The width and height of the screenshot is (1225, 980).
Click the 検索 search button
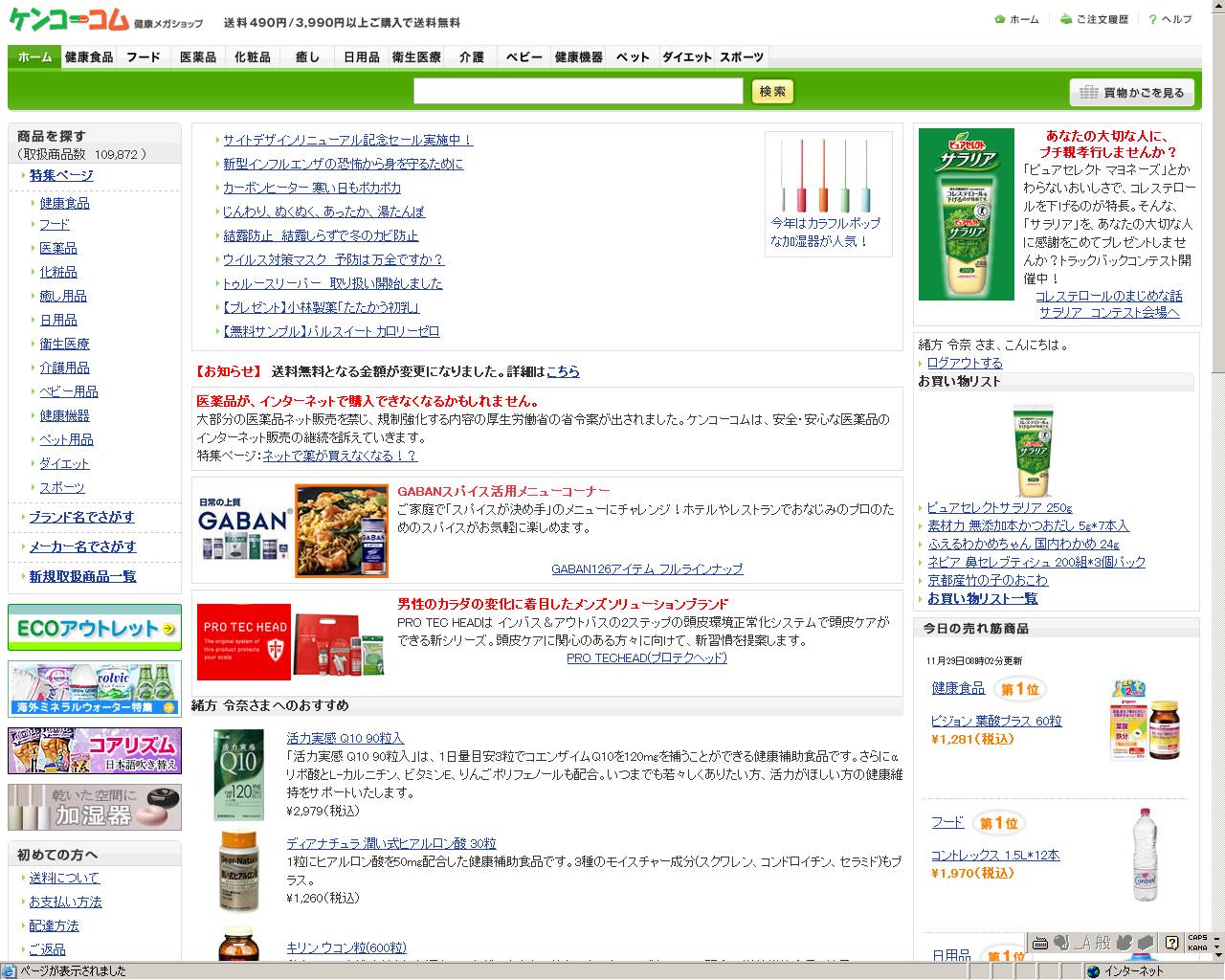(772, 91)
